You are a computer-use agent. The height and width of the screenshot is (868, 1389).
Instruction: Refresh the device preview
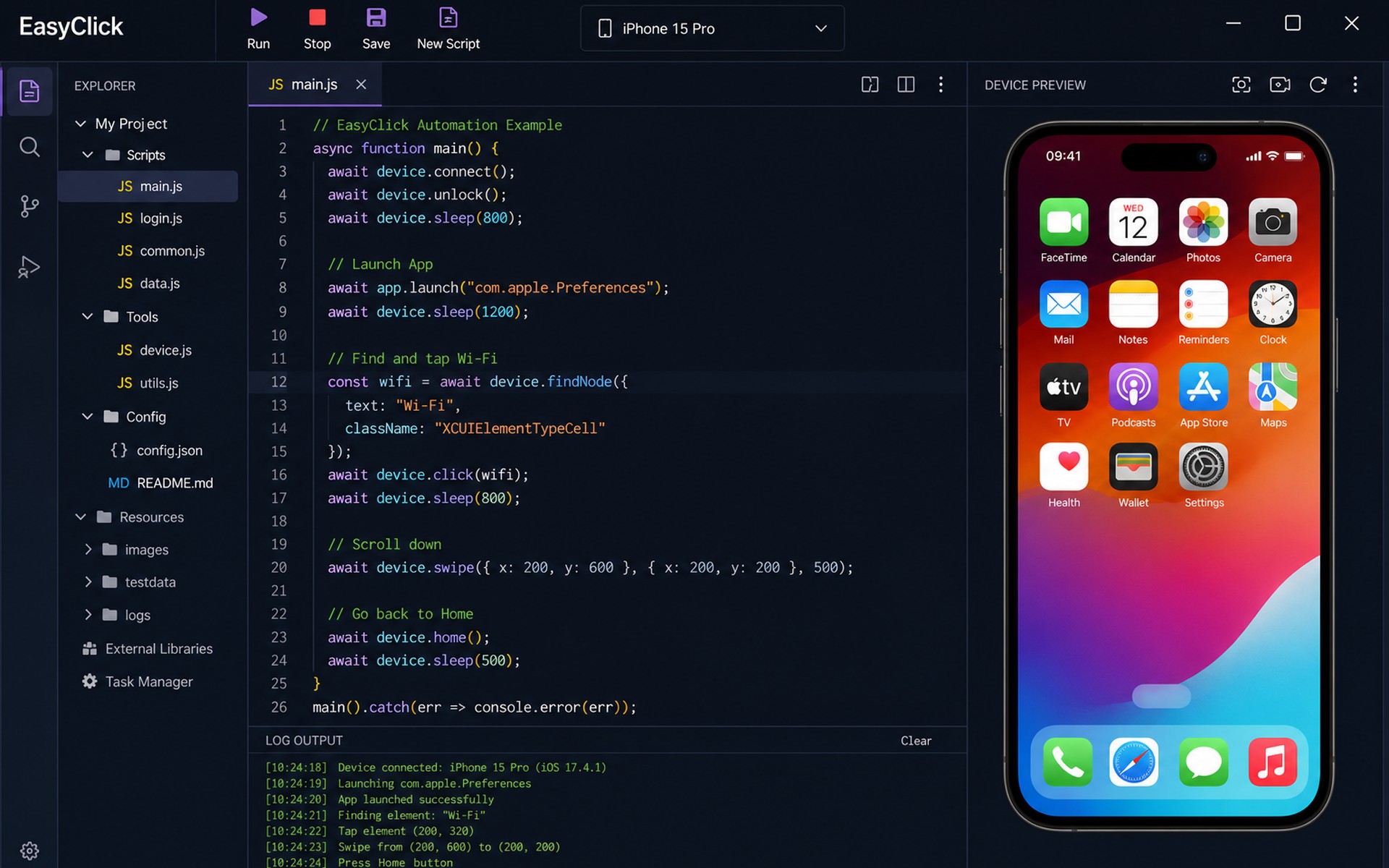tap(1318, 85)
